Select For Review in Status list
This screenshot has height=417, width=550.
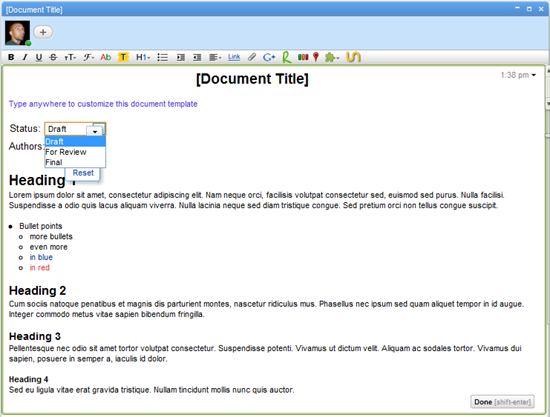click(x=75, y=152)
